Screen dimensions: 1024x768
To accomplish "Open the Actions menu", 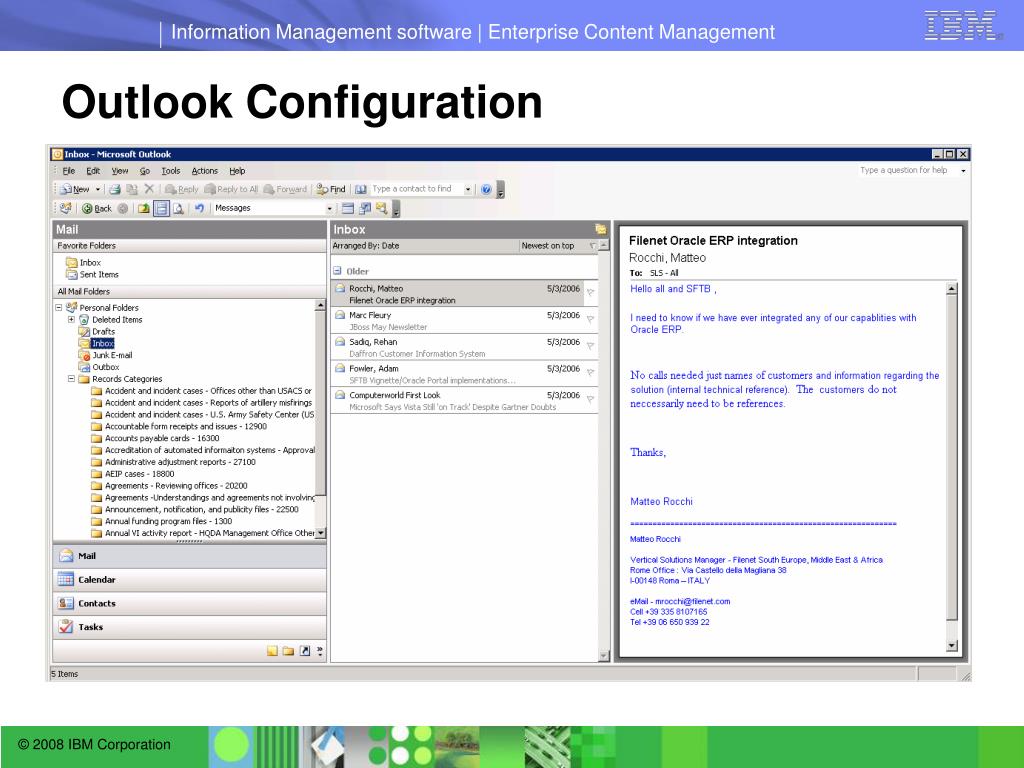I will [204, 171].
